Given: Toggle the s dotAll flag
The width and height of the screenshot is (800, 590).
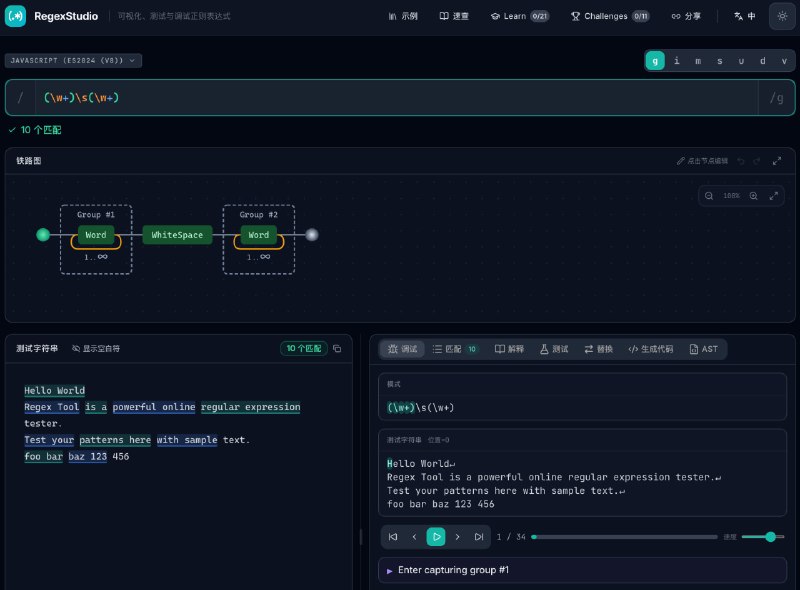Looking at the screenshot, I should 719,61.
